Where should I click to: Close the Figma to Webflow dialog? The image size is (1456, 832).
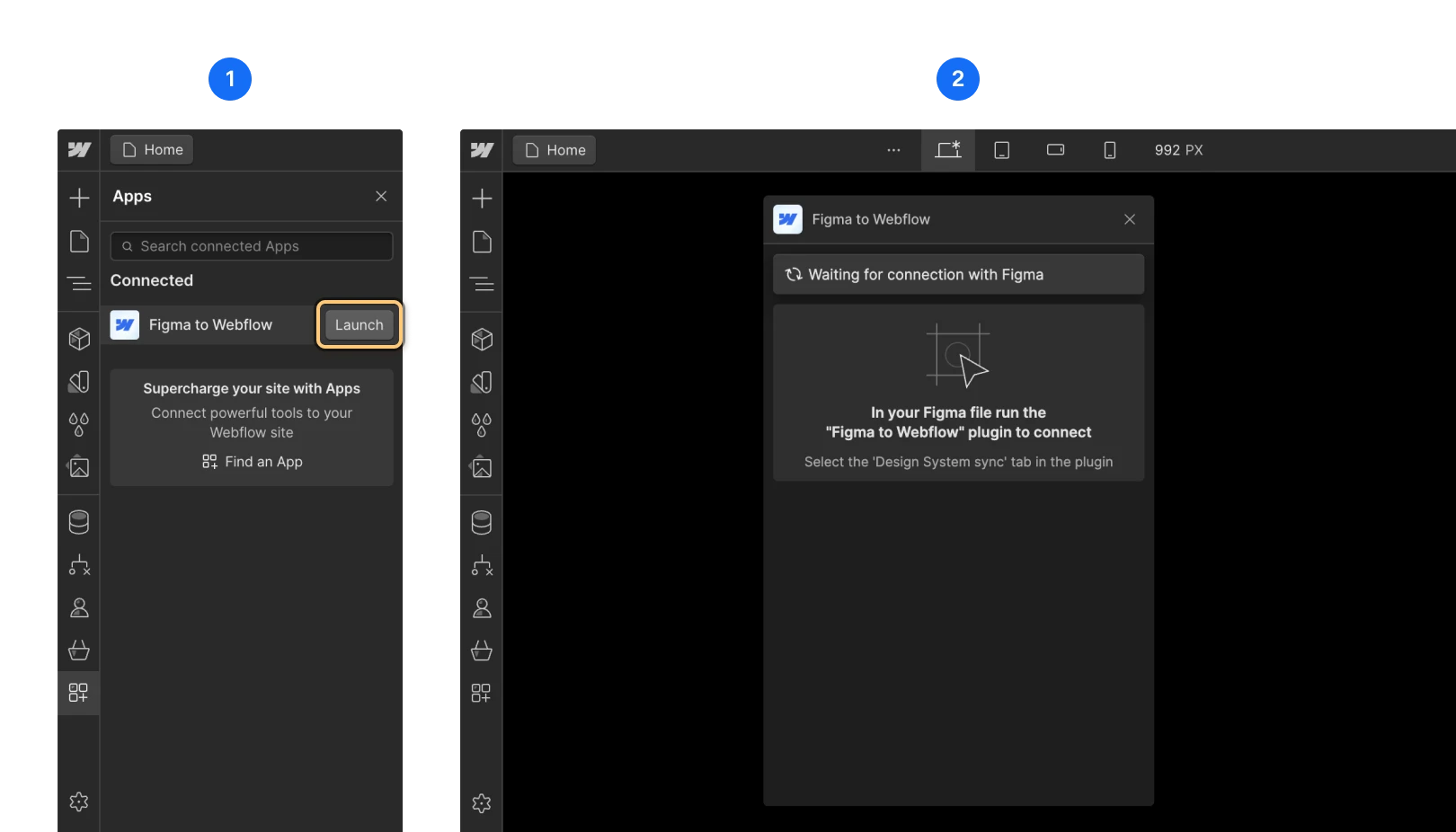click(1130, 219)
